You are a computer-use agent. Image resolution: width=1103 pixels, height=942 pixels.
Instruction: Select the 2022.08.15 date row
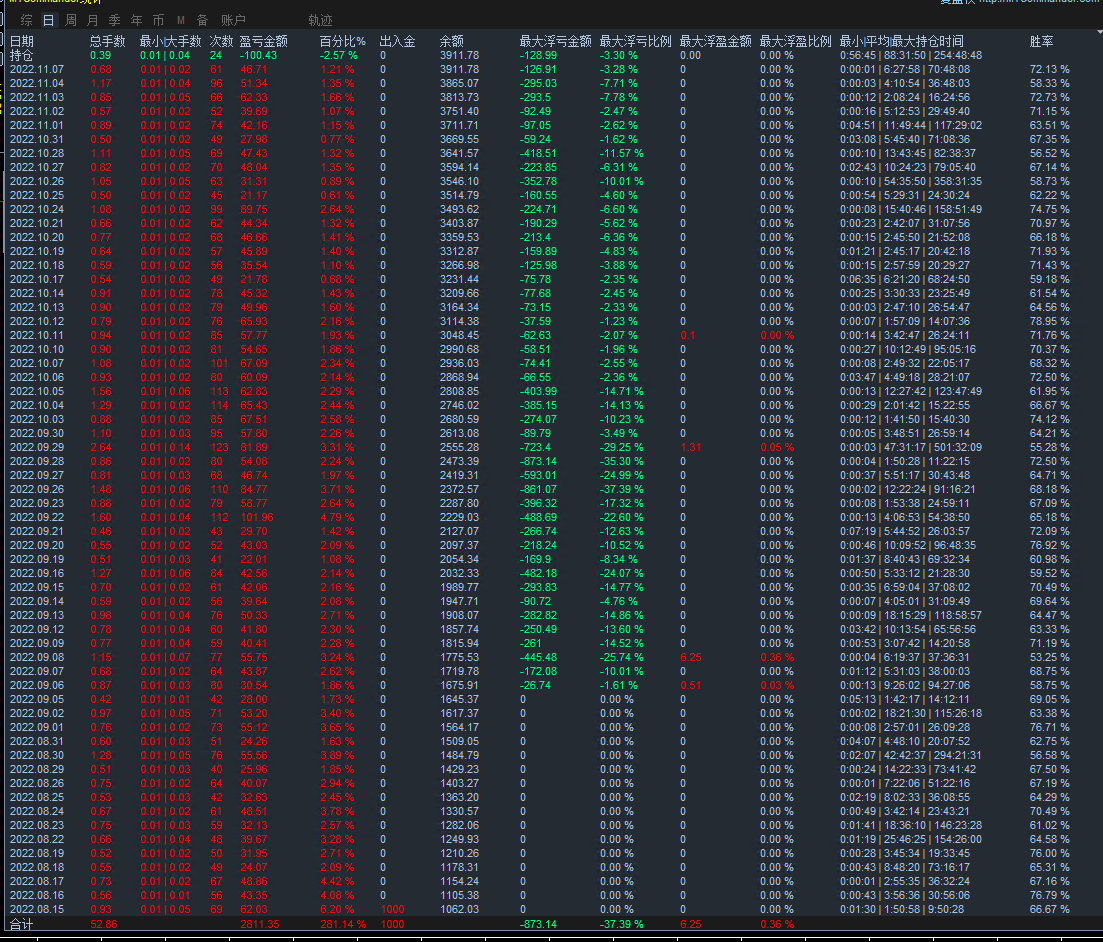37,909
